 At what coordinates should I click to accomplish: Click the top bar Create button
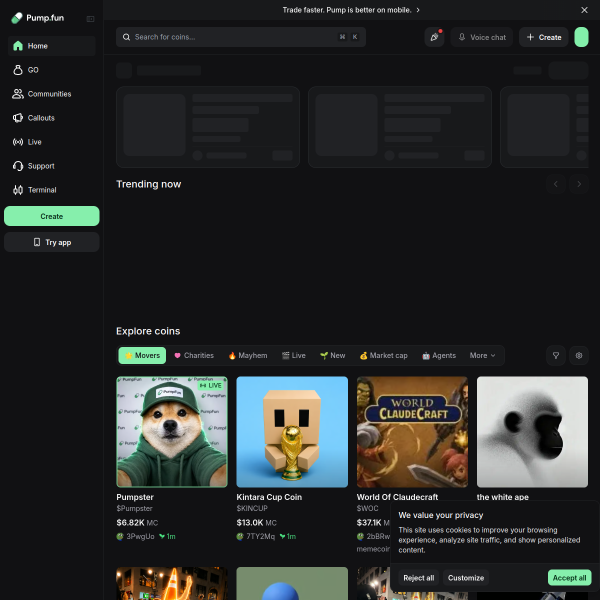(x=543, y=37)
